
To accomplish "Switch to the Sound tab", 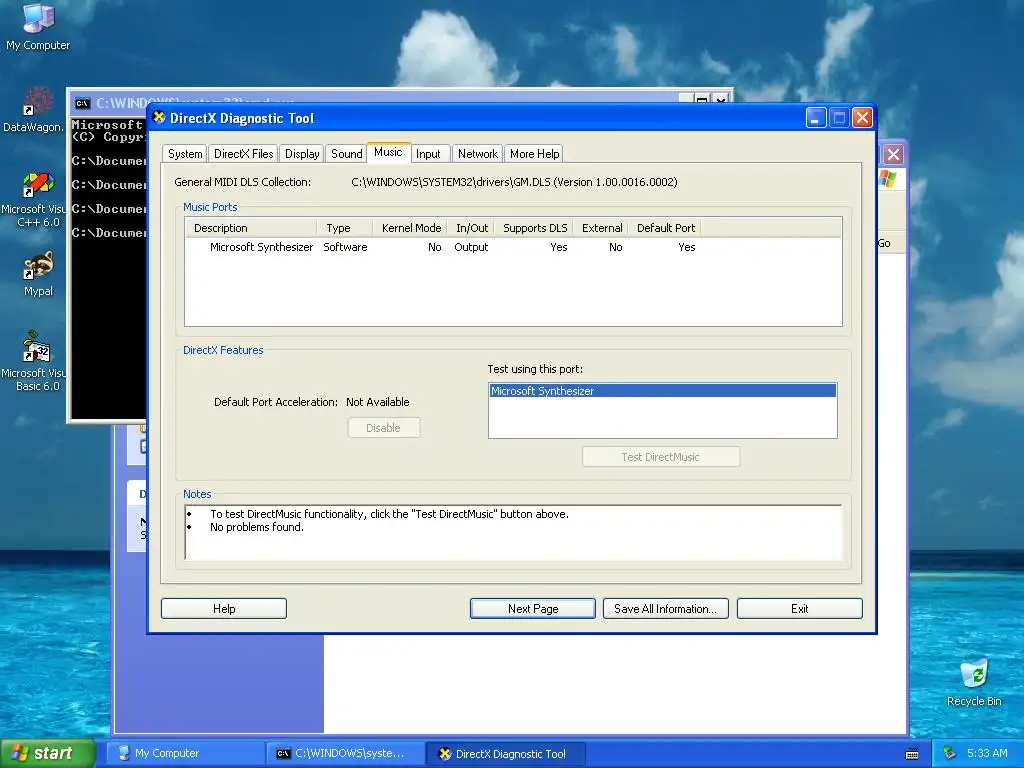I will 346,153.
